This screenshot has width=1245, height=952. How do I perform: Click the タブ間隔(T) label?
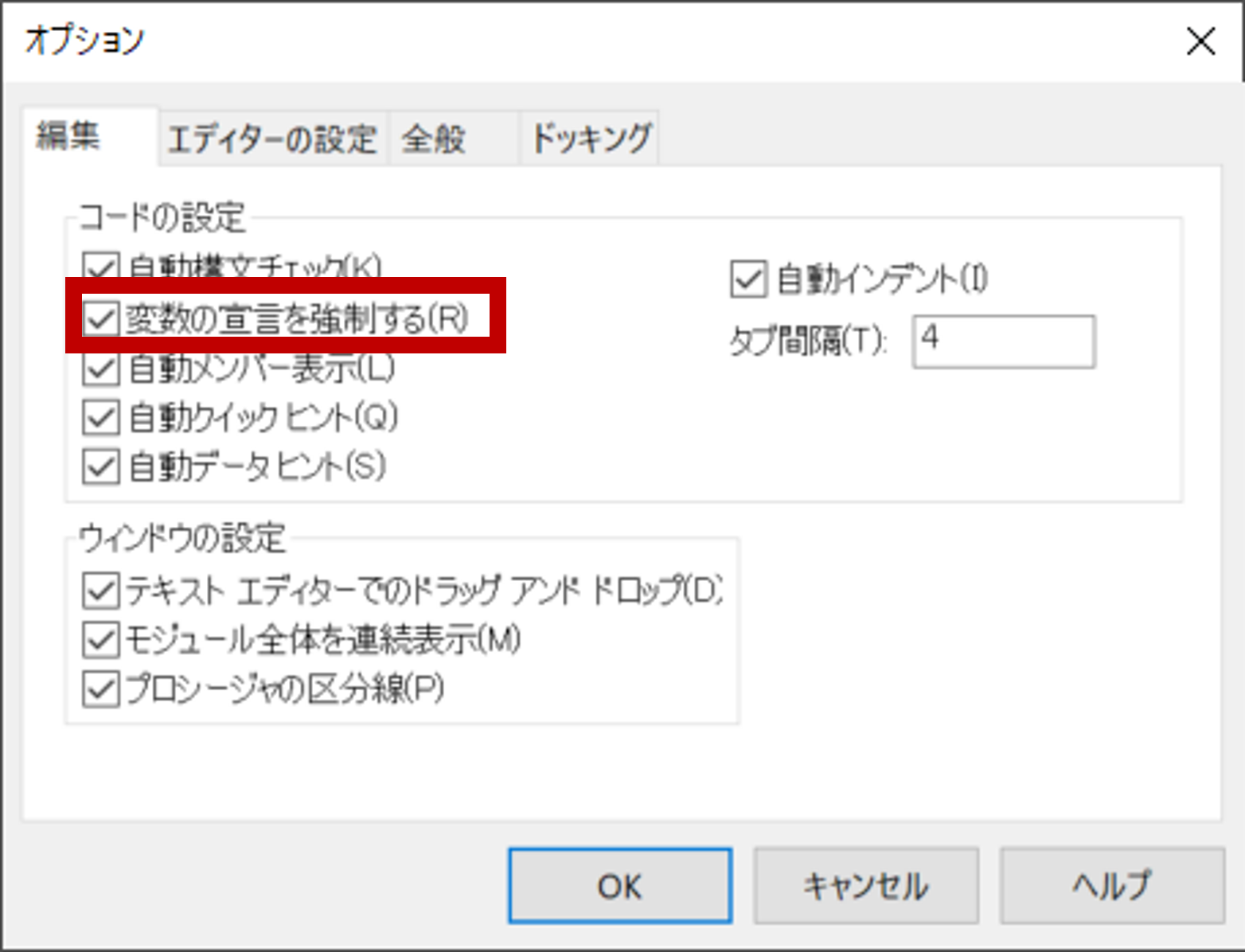[x=807, y=341]
